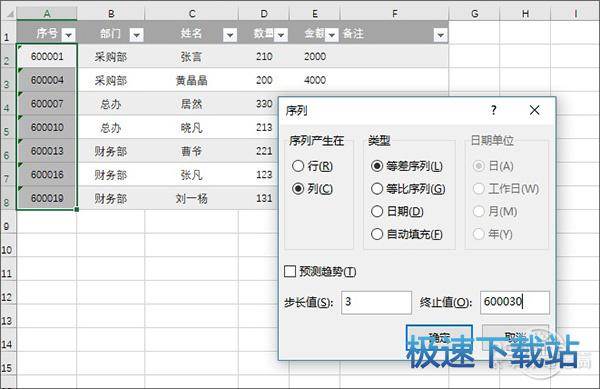Select column B header
This screenshot has width=600, height=389.
point(111,14)
